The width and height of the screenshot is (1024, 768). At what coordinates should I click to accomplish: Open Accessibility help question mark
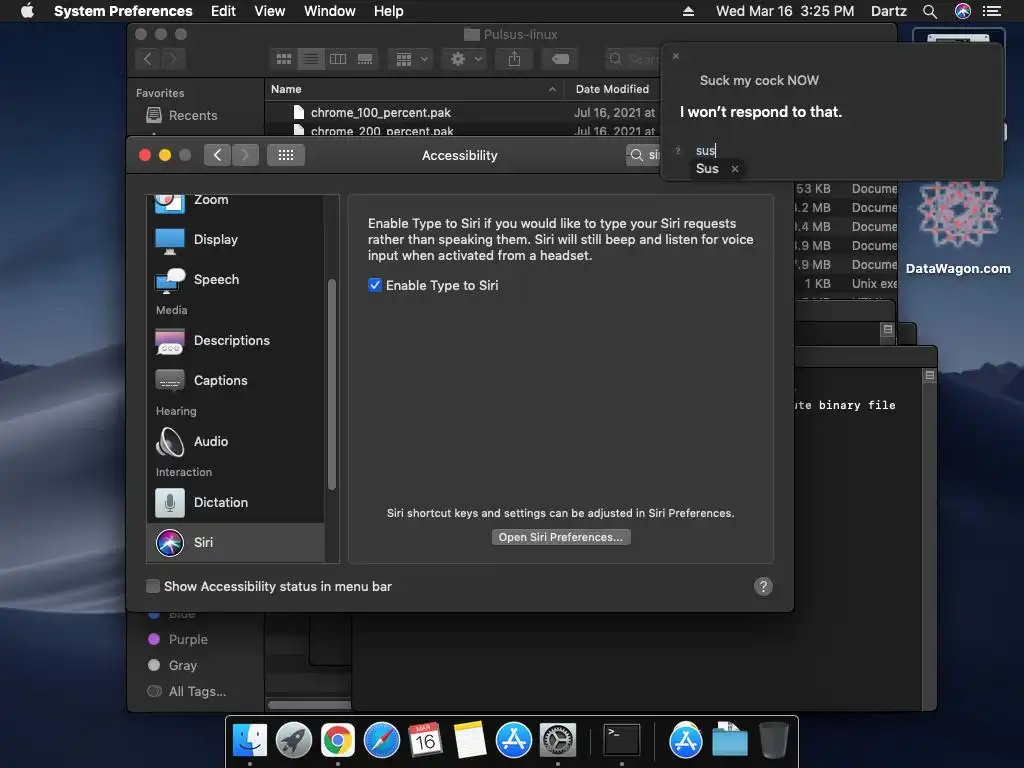click(763, 586)
